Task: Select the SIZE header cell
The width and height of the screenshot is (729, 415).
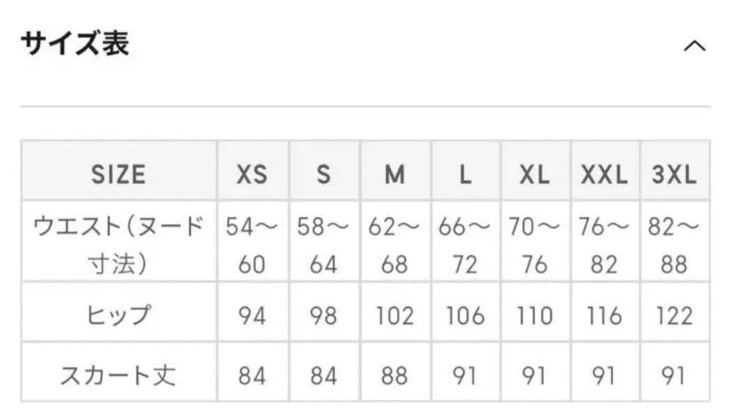Action: [119, 174]
